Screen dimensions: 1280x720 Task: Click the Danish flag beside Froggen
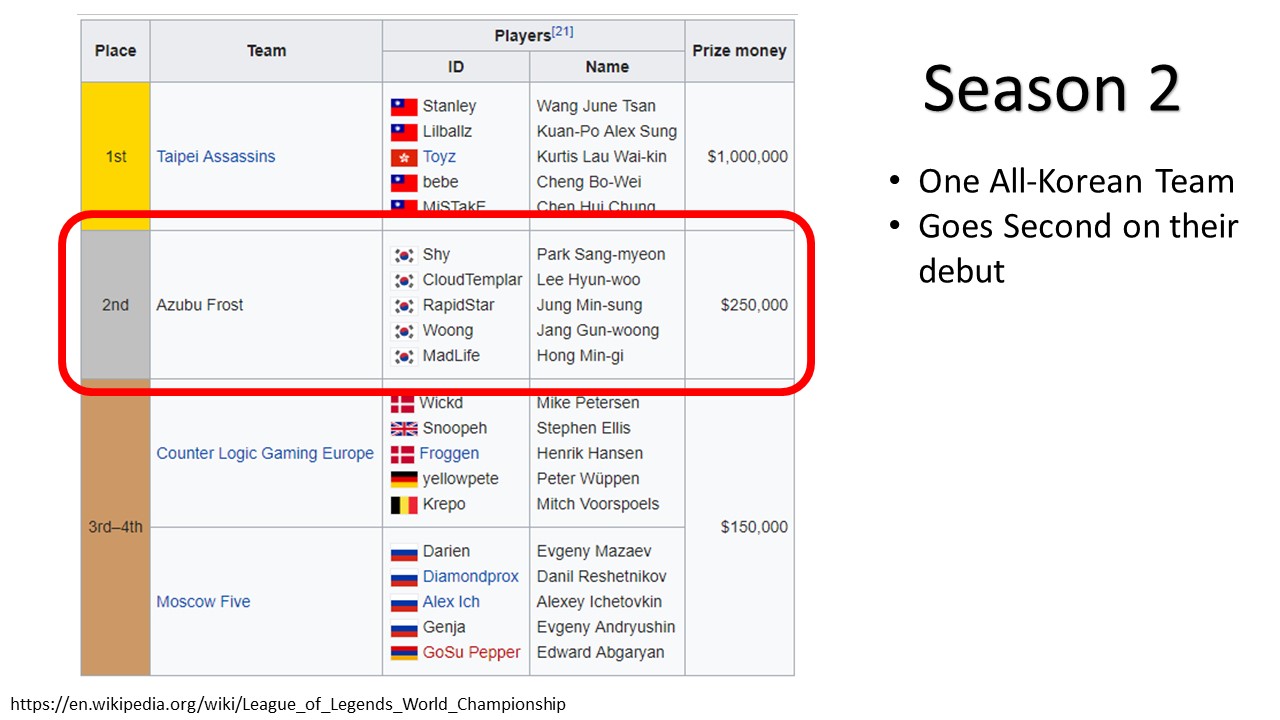pyautogui.click(x=402, y=454)
